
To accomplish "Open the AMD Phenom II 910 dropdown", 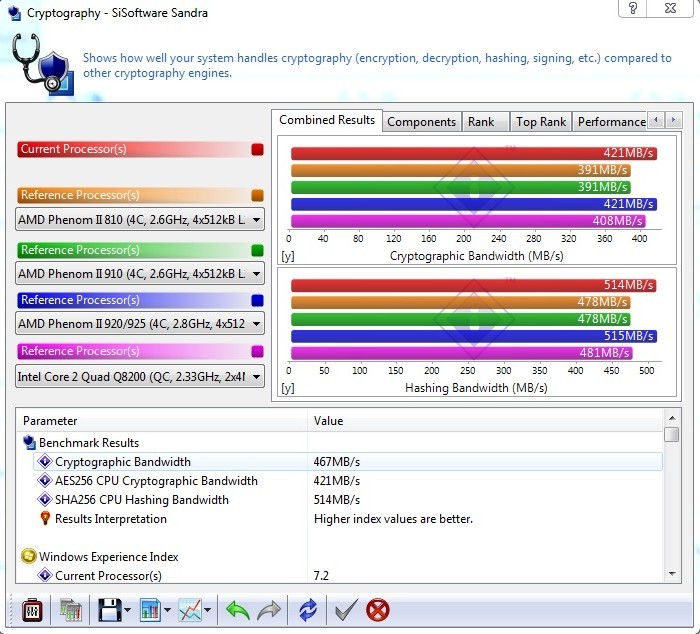I will point(140,273).
